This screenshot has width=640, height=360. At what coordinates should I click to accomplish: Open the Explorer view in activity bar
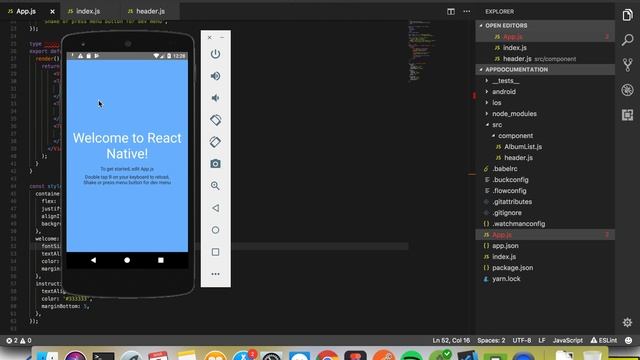click(627, 16)
